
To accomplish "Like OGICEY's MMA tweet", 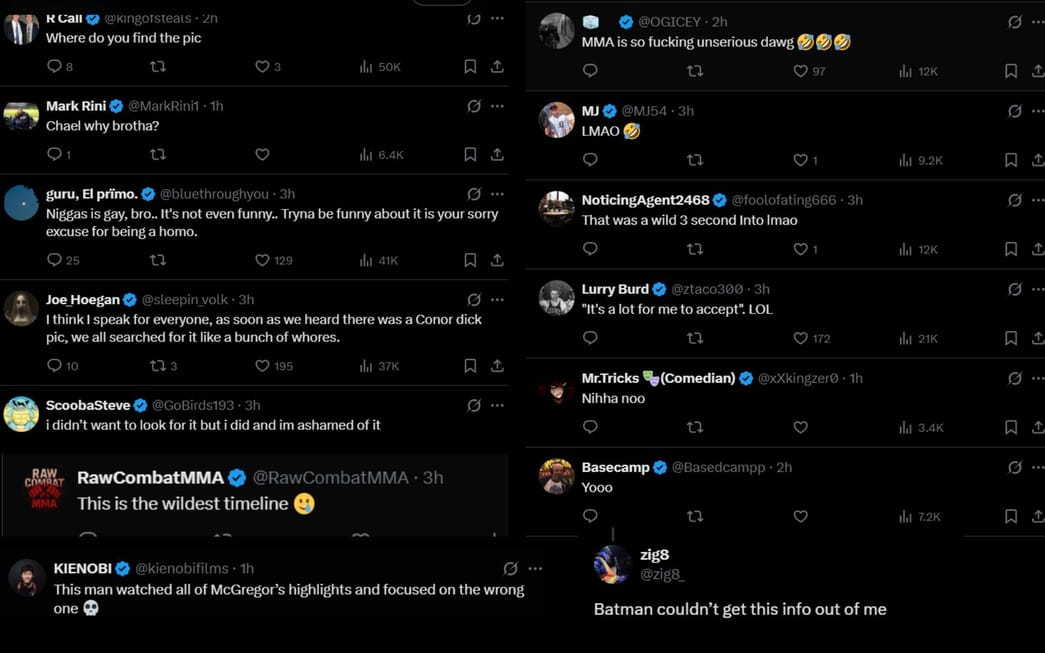I will (800, 71).
